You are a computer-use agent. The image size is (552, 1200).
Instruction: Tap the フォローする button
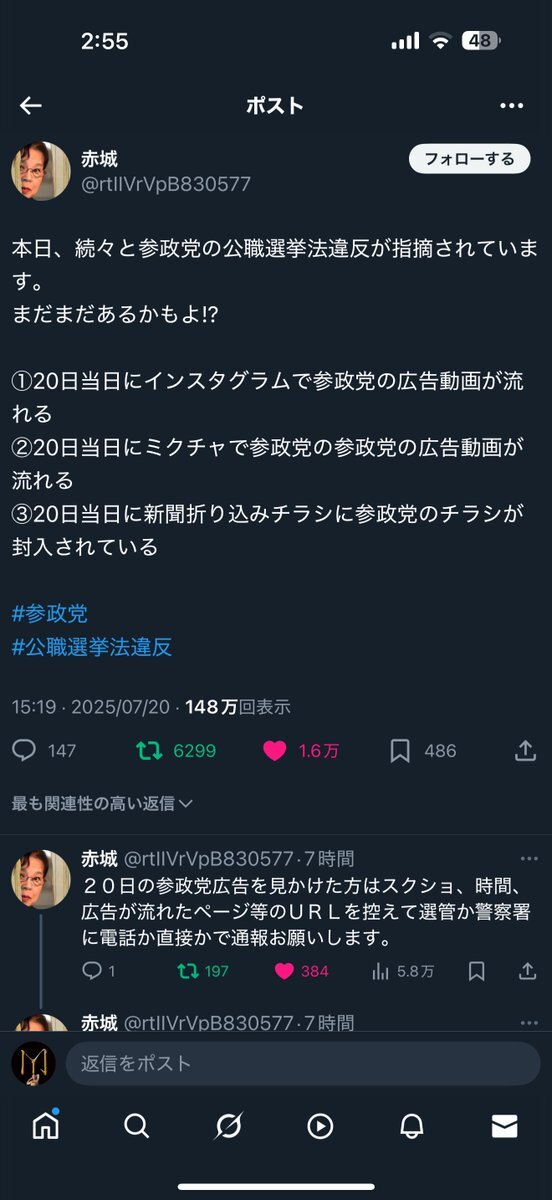tap(469, 159)
